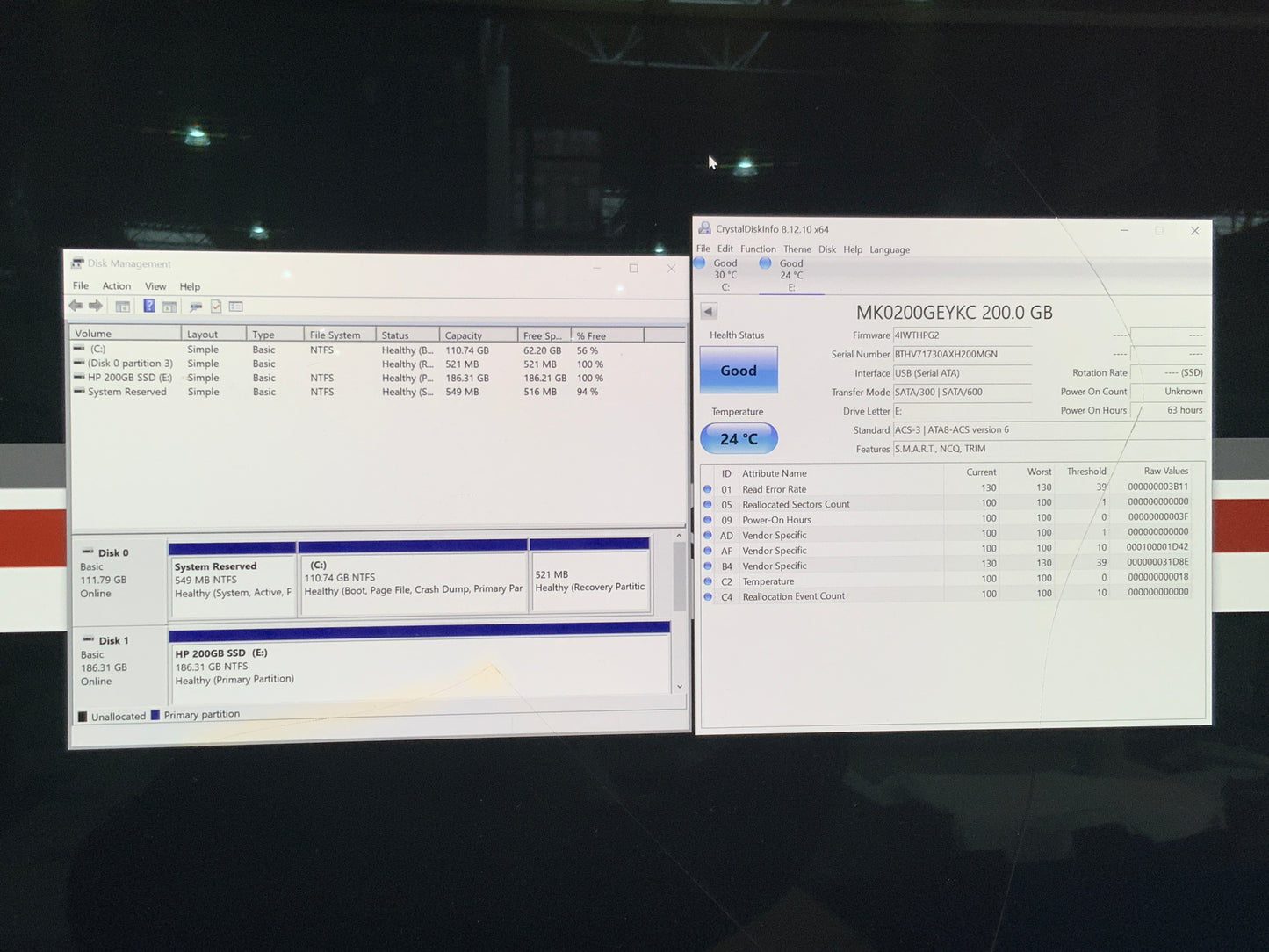This screenshot has width=1269, height=952.
Task: Click the connect/rescan drive toolbar icon
Action: 196,307
